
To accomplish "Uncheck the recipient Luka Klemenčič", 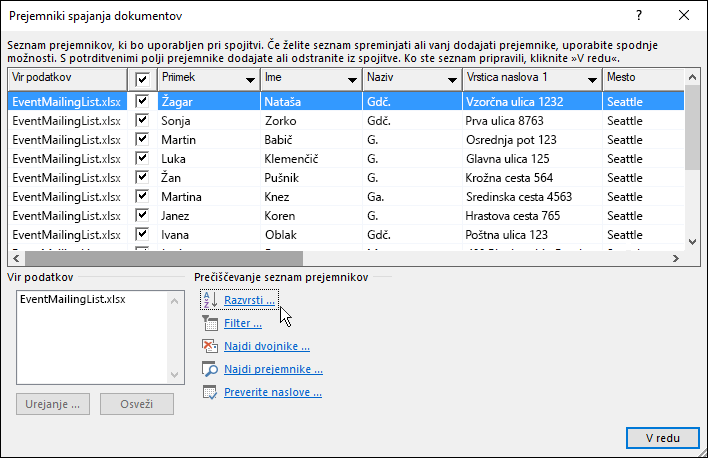I will pyautogui.click(x=142, y=158).
